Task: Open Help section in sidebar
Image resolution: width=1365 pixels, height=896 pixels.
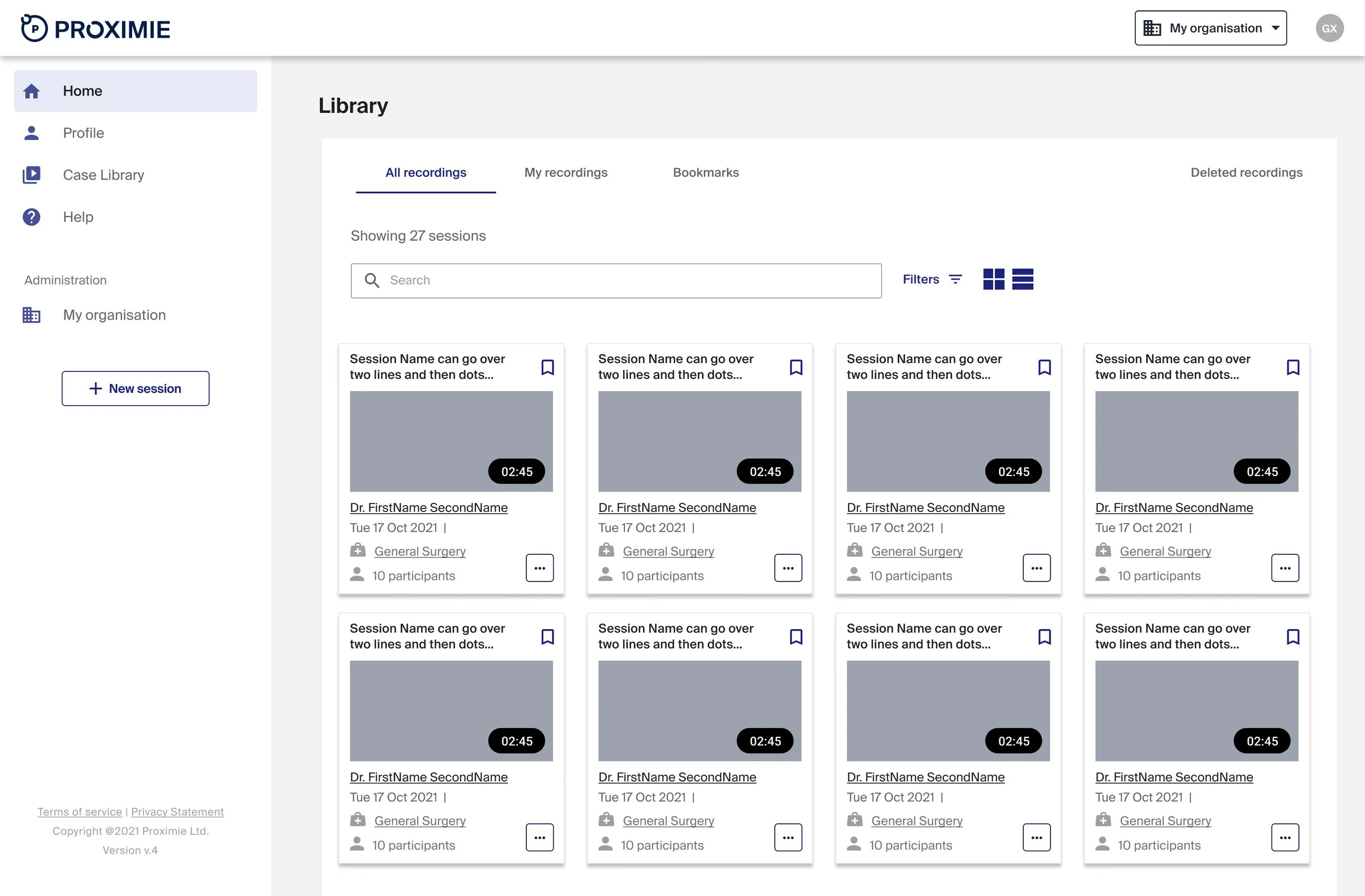Action: (x=78, y=217)
